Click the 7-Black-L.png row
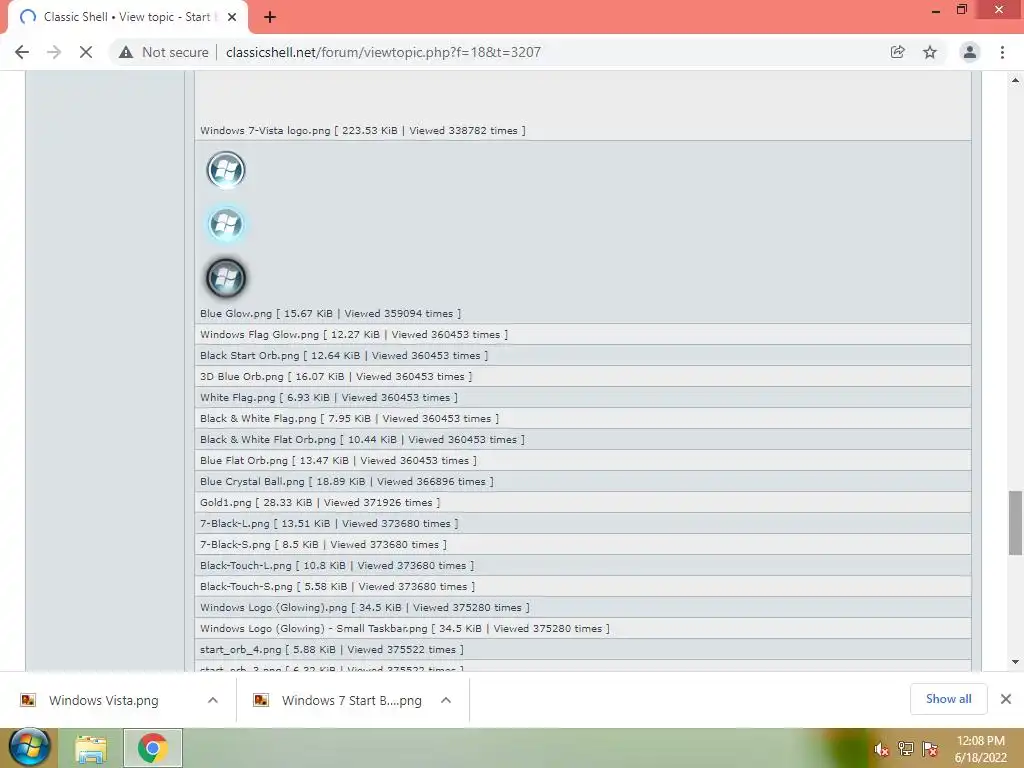 coord(583,523)
